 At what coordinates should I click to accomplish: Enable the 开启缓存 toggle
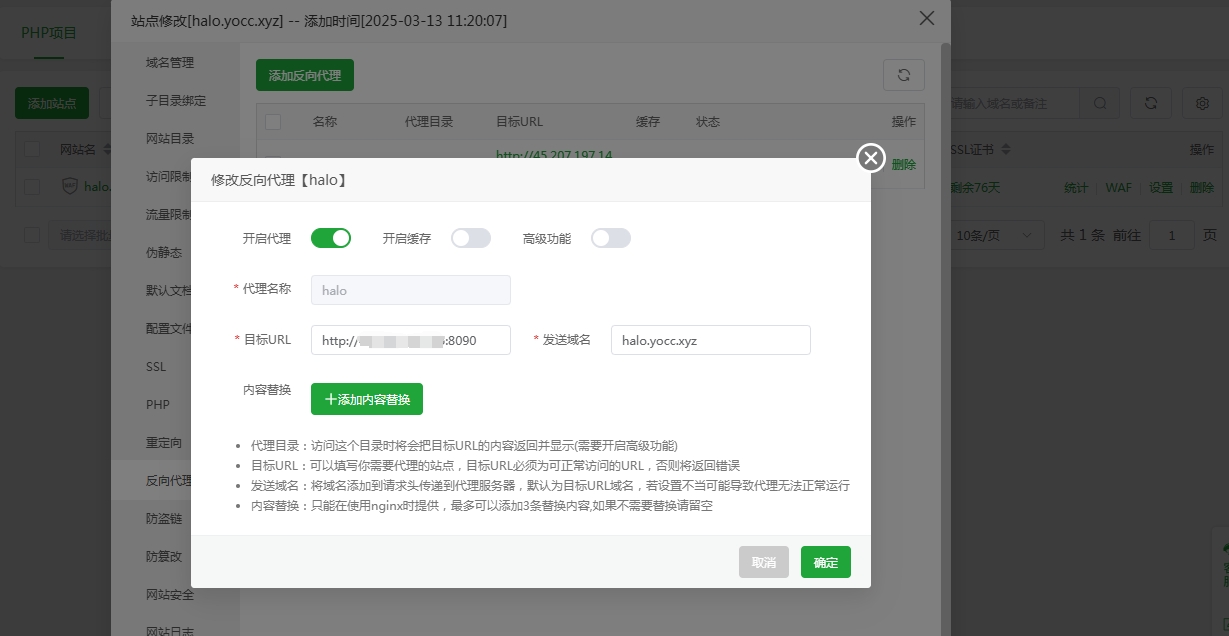tap(471, 238)
